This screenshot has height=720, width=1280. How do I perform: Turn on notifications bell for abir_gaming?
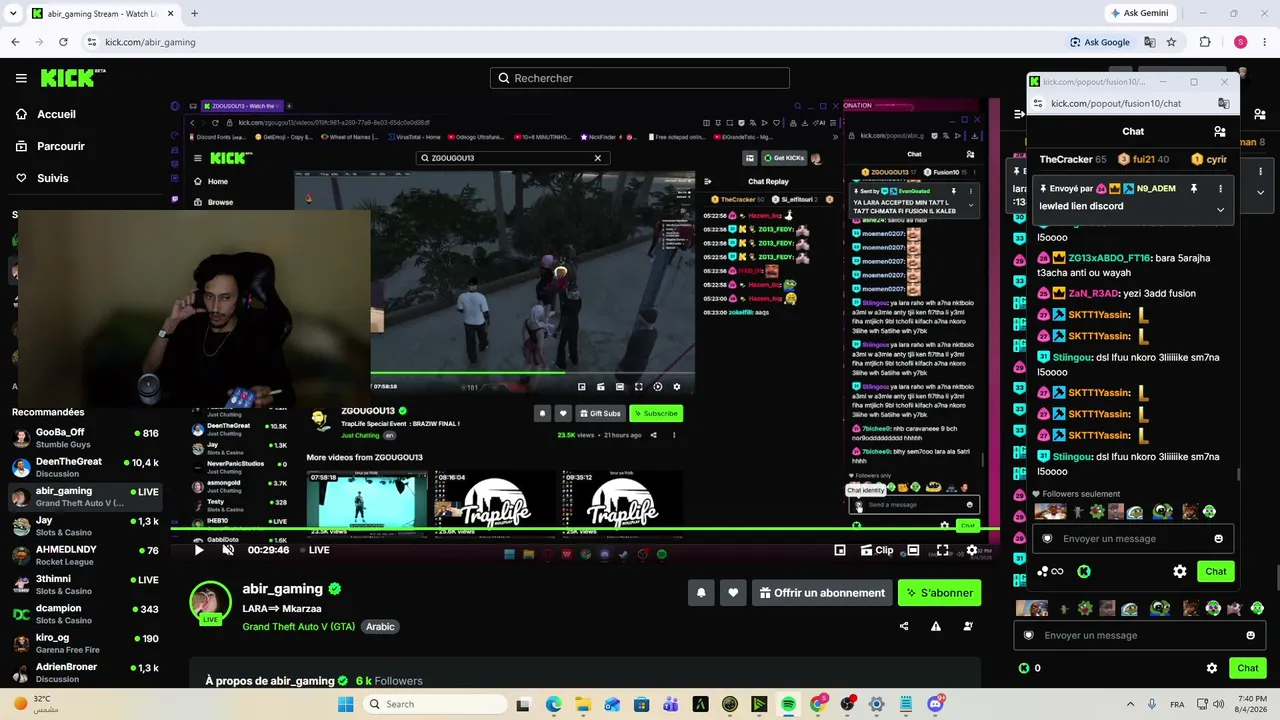tap(701, 593)
